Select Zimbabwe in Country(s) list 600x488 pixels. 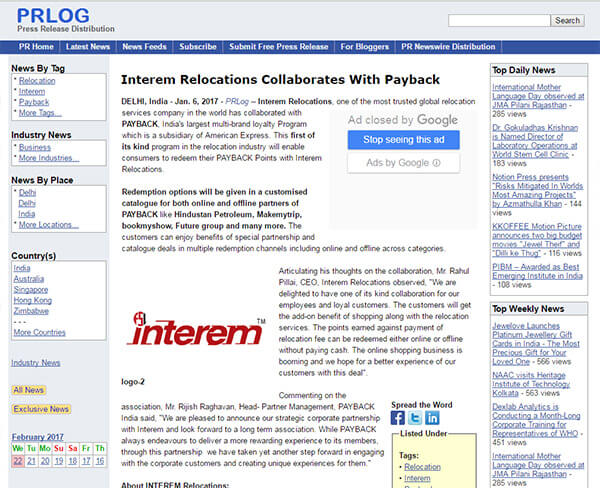point(31,311)
